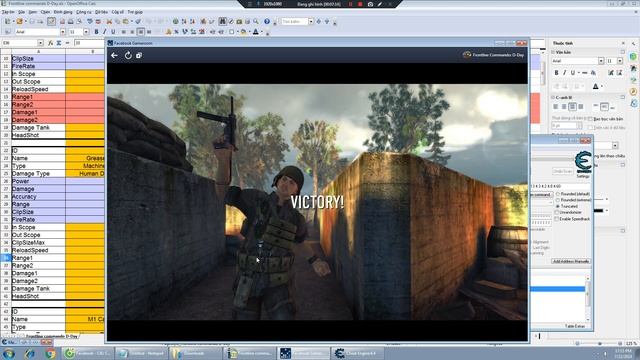Click the Cut scissors icon in Calc toolbar

click(x=109, y=21)
